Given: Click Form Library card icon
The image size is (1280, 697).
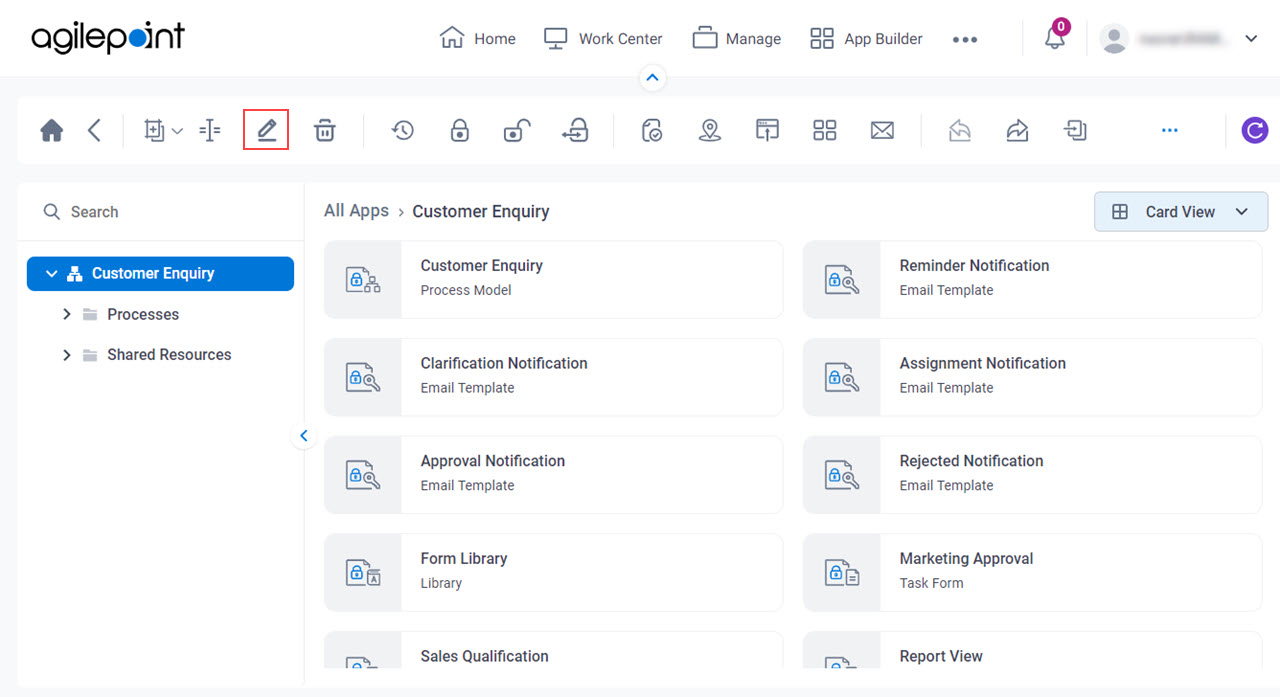Looking at the screenshot, I should [363, 572].
